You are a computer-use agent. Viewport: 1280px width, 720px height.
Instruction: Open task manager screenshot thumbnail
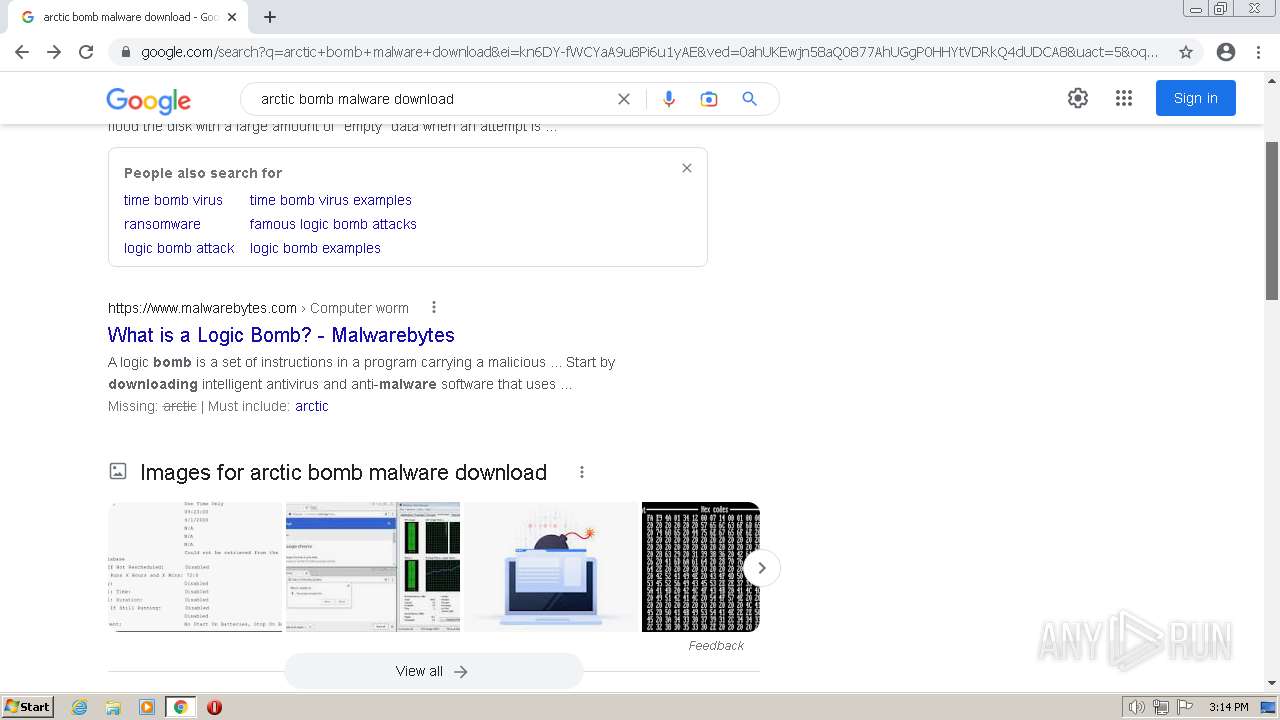tap(373, 567)
